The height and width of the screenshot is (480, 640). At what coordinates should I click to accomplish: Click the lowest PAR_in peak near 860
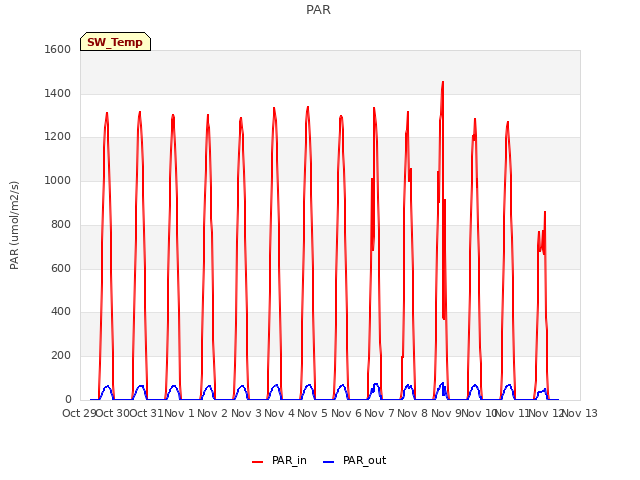pyautogui.click(x=545, y=212)
